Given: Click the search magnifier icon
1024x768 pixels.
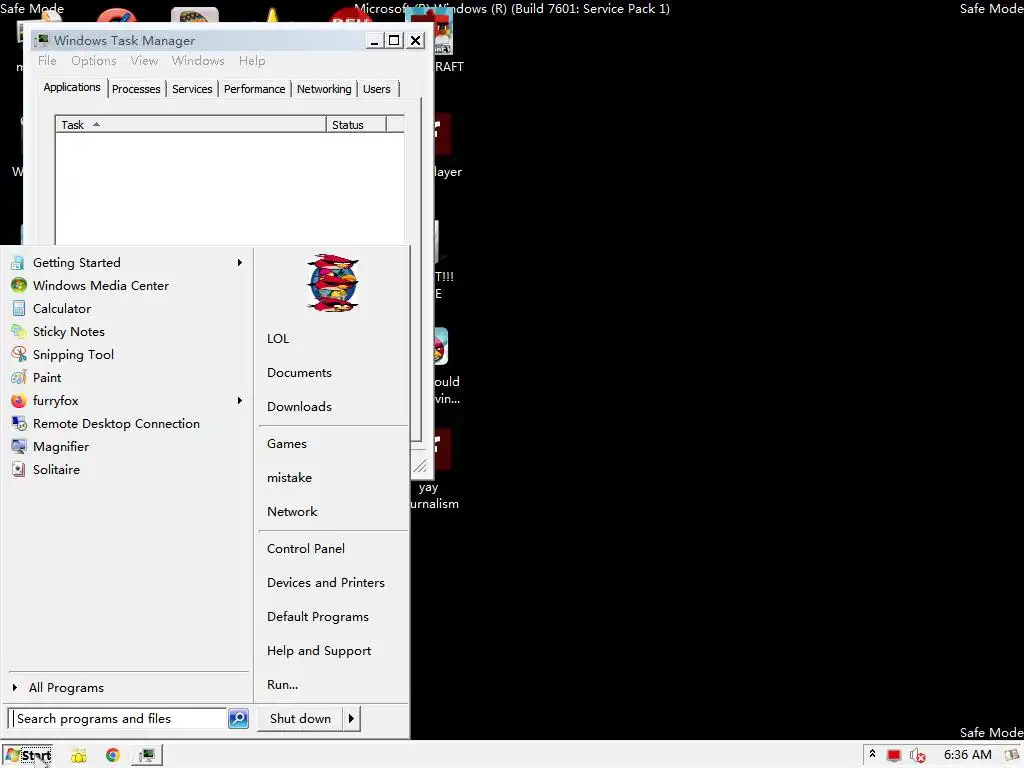Looking at the screenshot, I should coord(238,718).
